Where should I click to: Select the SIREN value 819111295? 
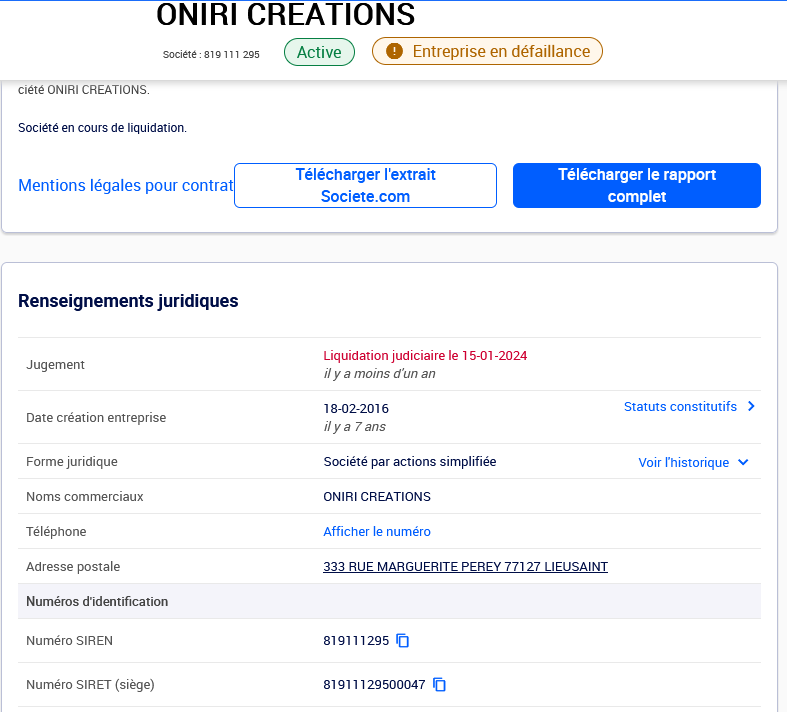pyautogui.click(x=356, y=641)
